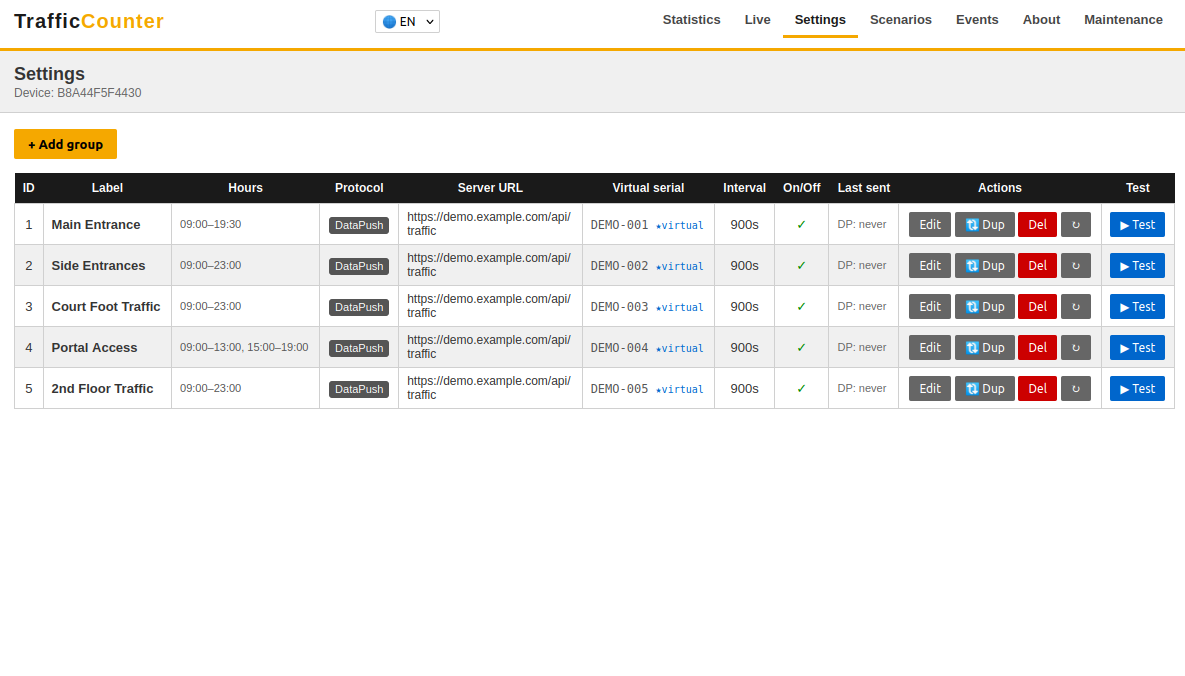Delete the Side Entrances group
Screen dimensions: 1185x676
click(1037, 265)
